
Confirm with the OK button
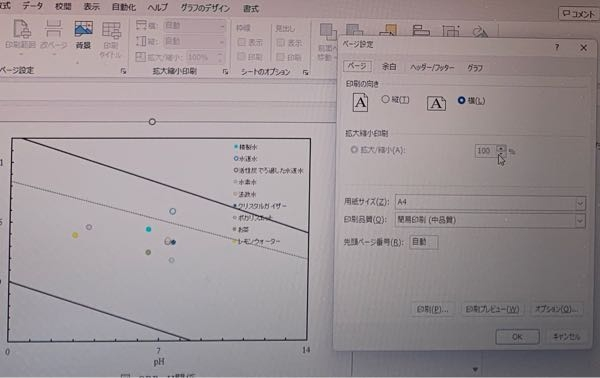[517, 337]
